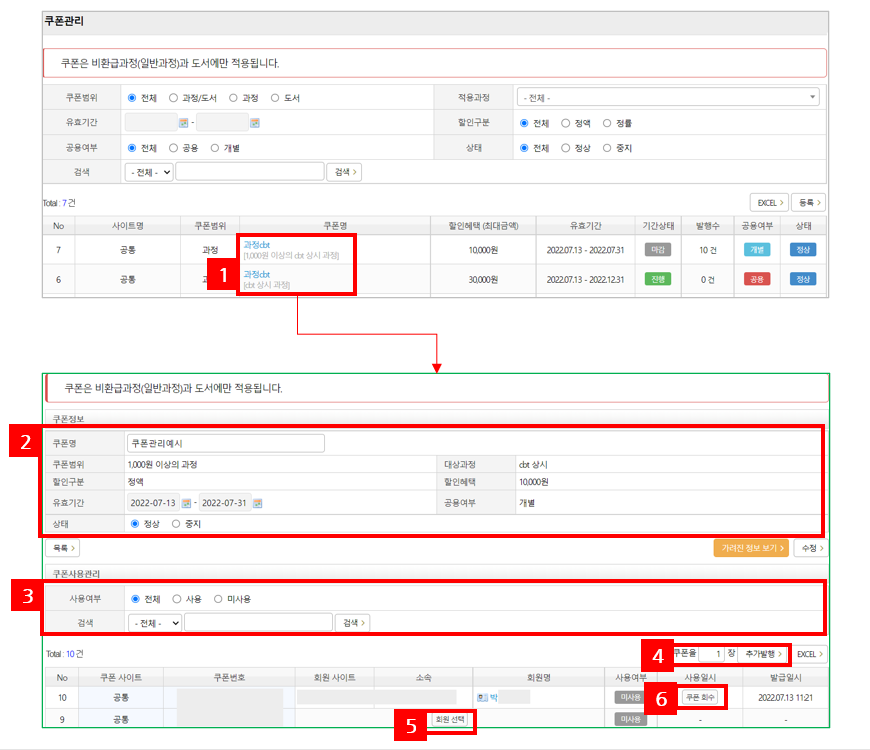This screenshot has width=870, height=750.
Task: Open the end date calendar in the top search filter
Action: [x=255, y=123]
